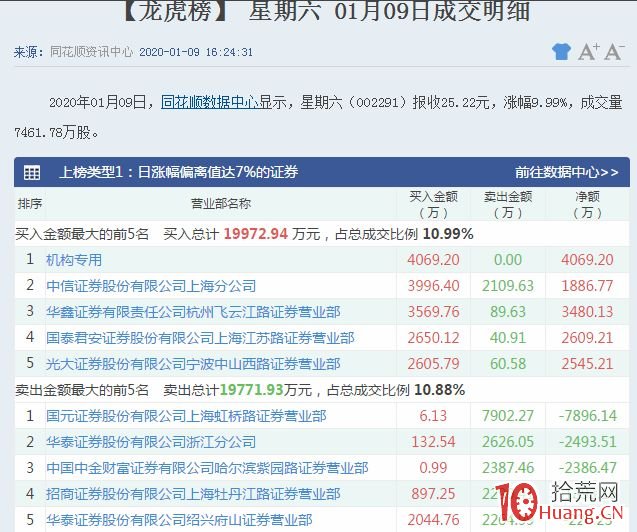The image size is (637, 532).
Task: Click buy amount 2044.76 cell
Action: (433, 520)
